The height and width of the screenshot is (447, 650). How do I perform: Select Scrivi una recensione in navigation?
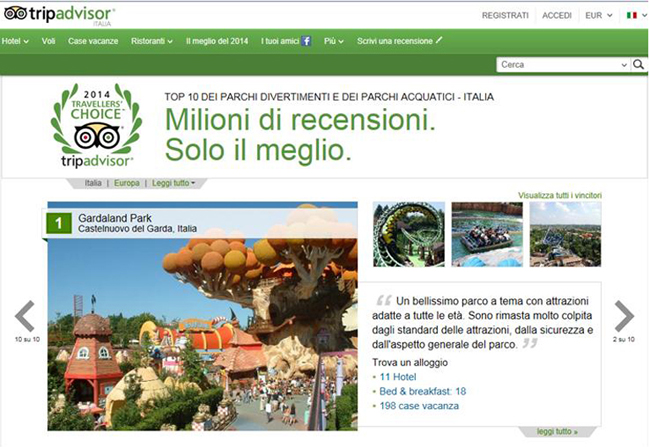(395, 41)
